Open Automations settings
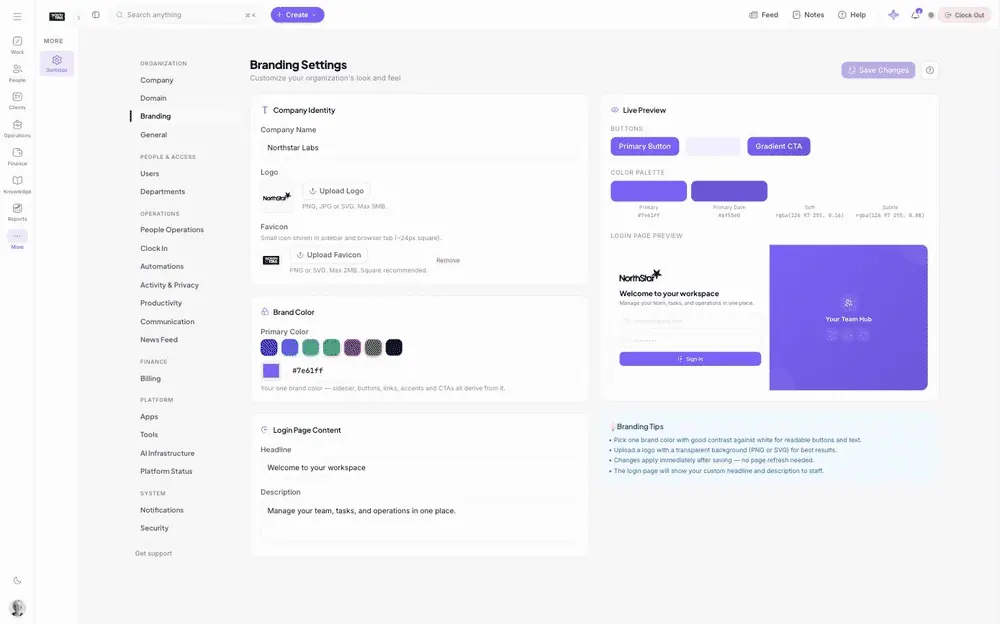The image size is (1000, 624). tap(162, 266)
